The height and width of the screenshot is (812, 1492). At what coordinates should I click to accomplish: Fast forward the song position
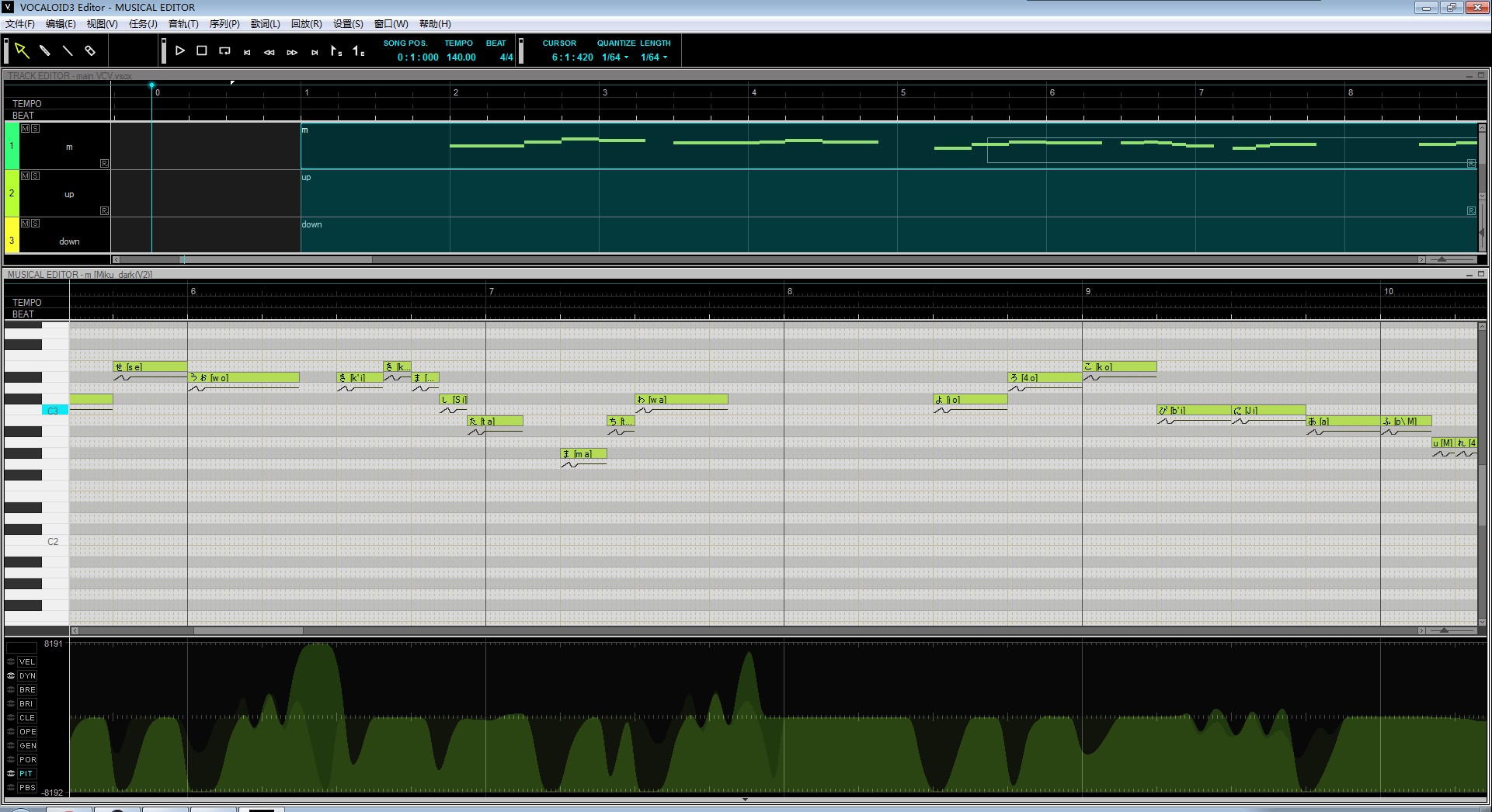292,52
